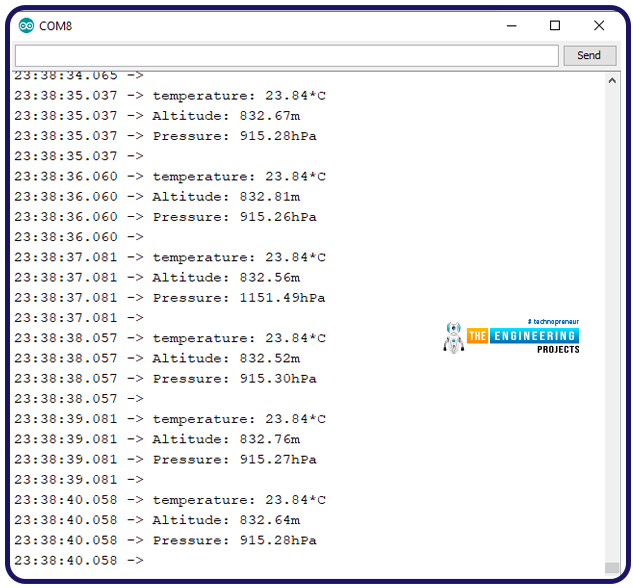Click The Engineering Projects watermark logo
The image size is (633, 588).
point(522,337)
